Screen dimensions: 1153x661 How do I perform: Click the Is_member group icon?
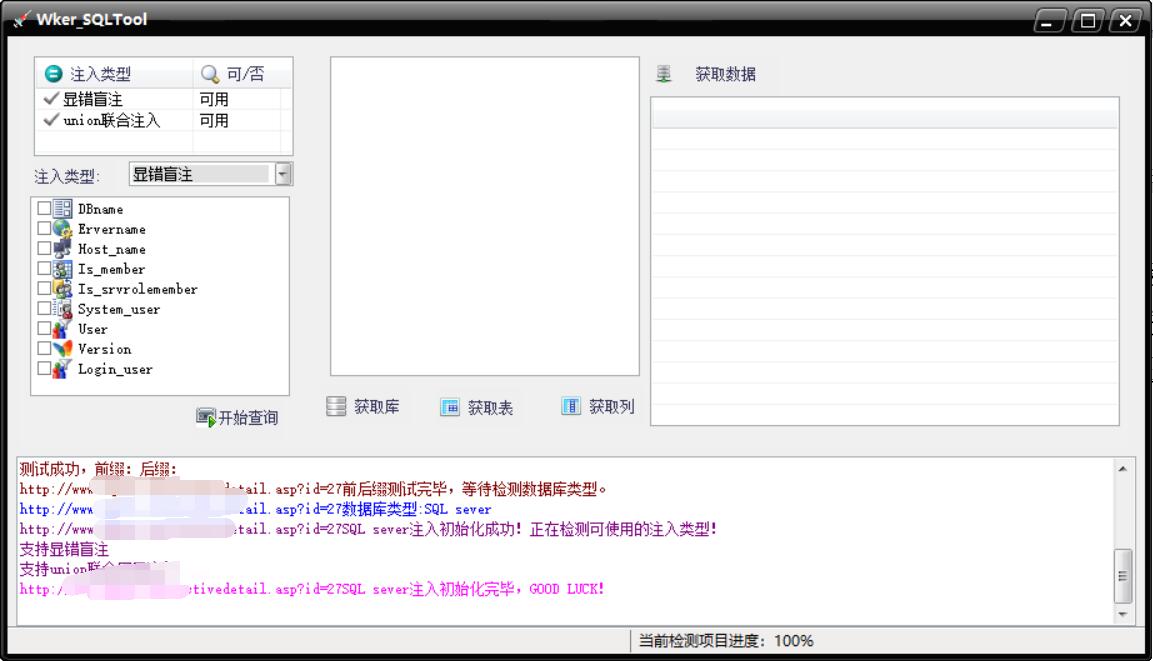click(x=63, y=268)
